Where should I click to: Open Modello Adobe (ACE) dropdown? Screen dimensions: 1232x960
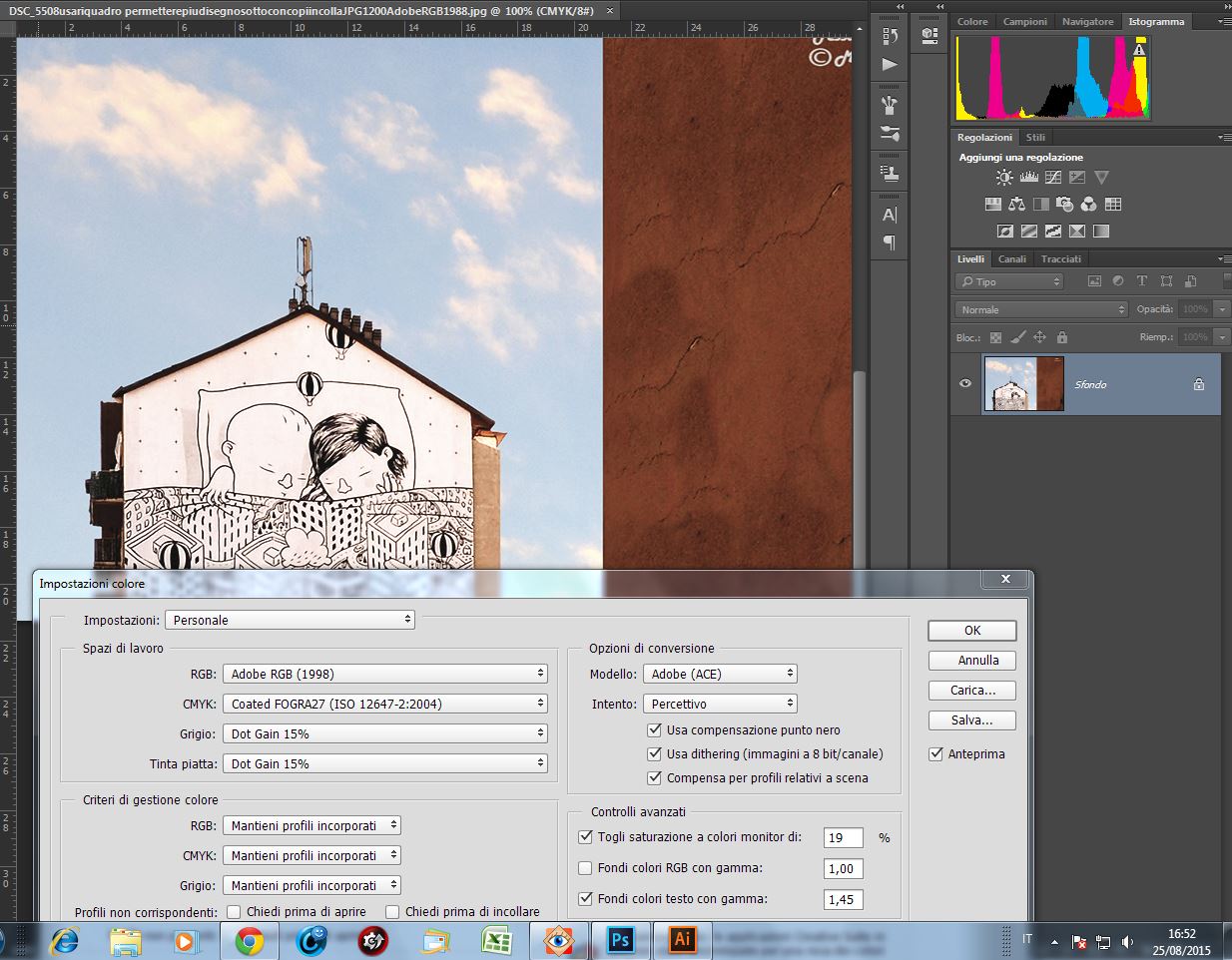(720, 674)
